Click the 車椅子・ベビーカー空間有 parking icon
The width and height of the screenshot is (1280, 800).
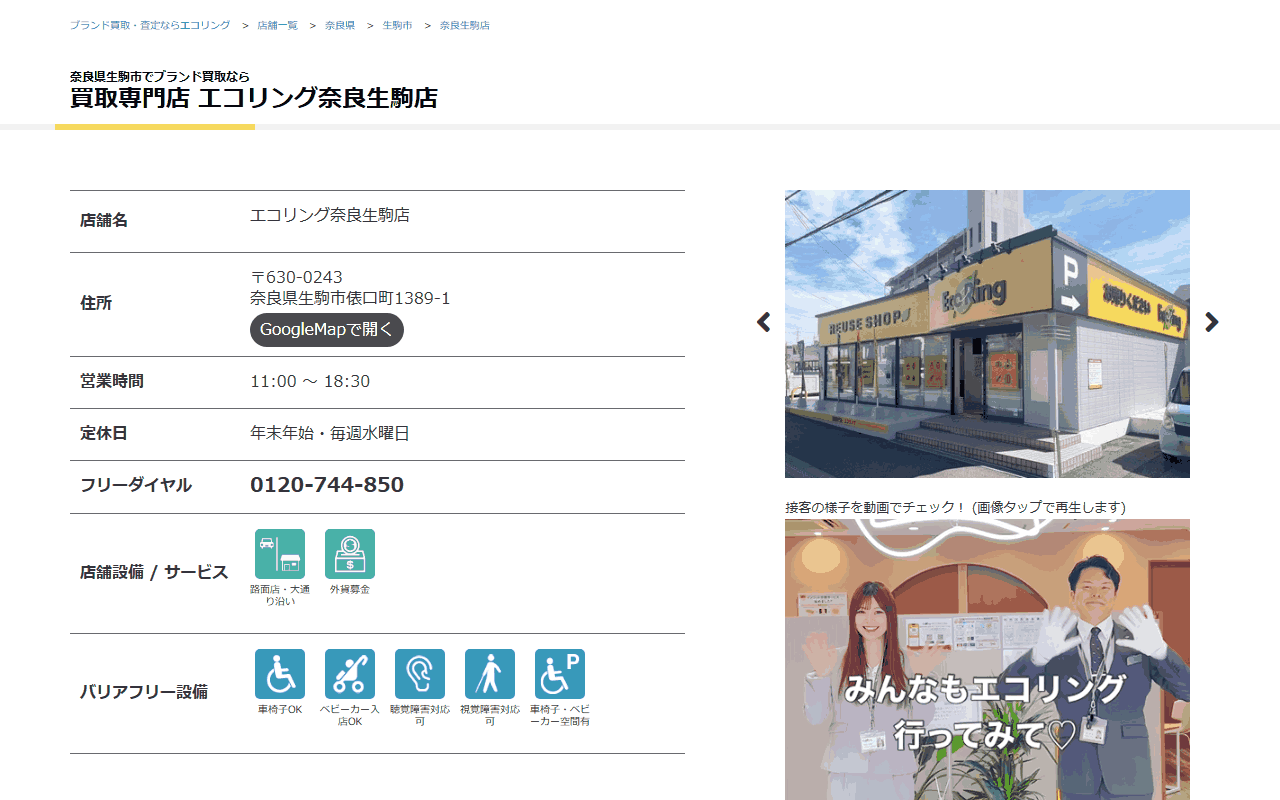coord(560,674)
